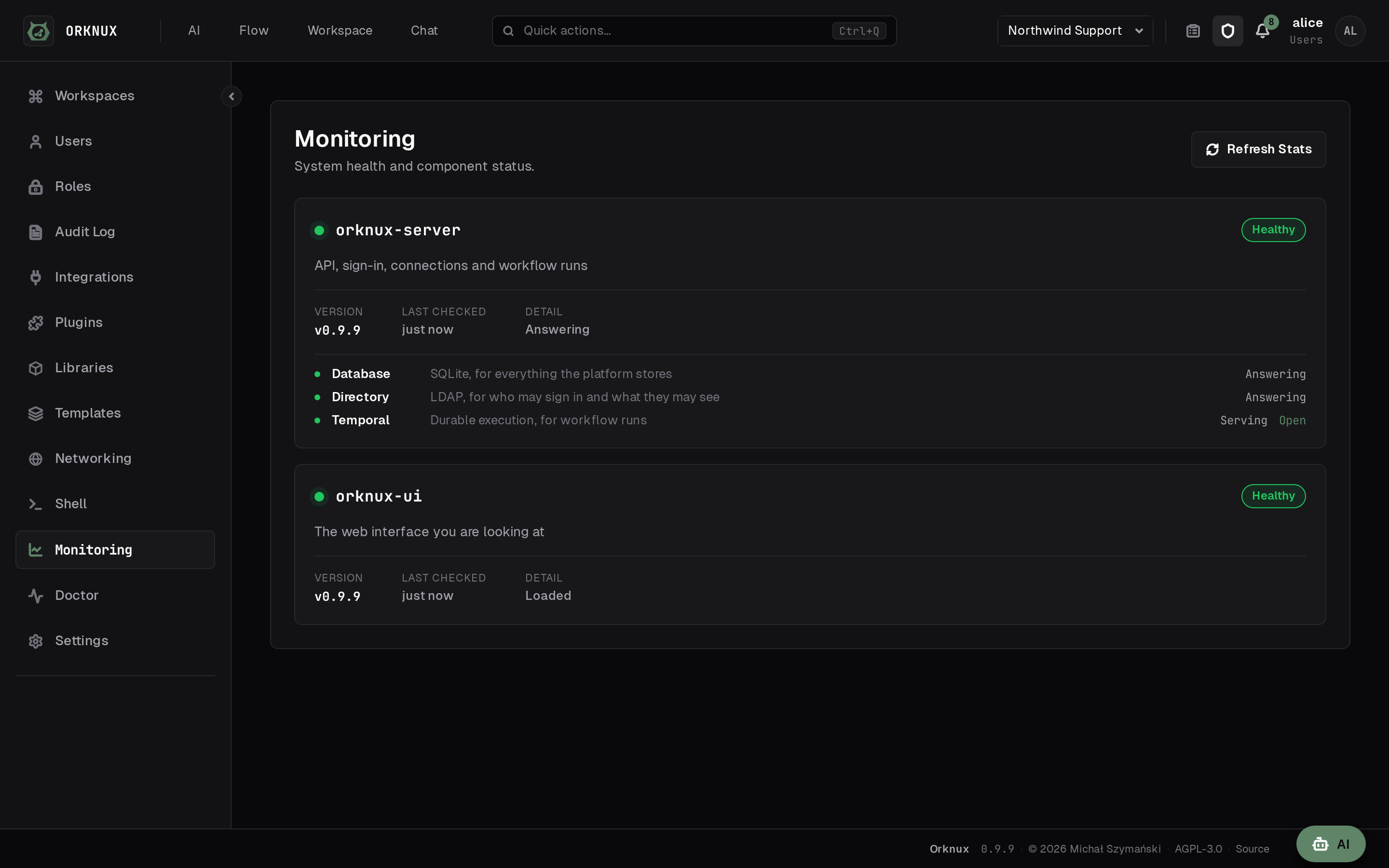Viewport: 1389px width, 868px height.
Task: Open the Northwind Support workspace dropdown
Action: click(x=1075, y=30)
